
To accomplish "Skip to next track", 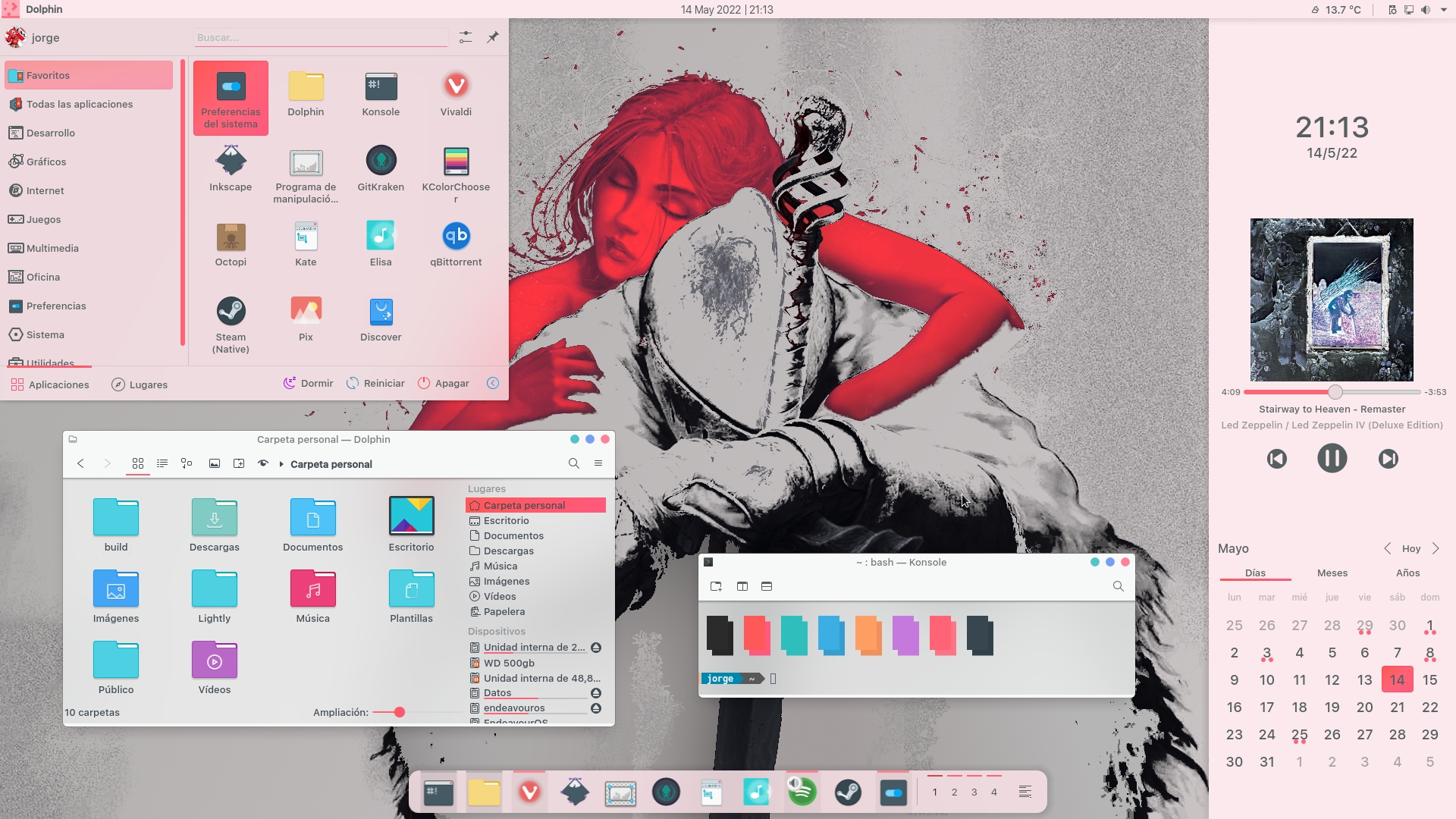I will (x=1388, y=459).
